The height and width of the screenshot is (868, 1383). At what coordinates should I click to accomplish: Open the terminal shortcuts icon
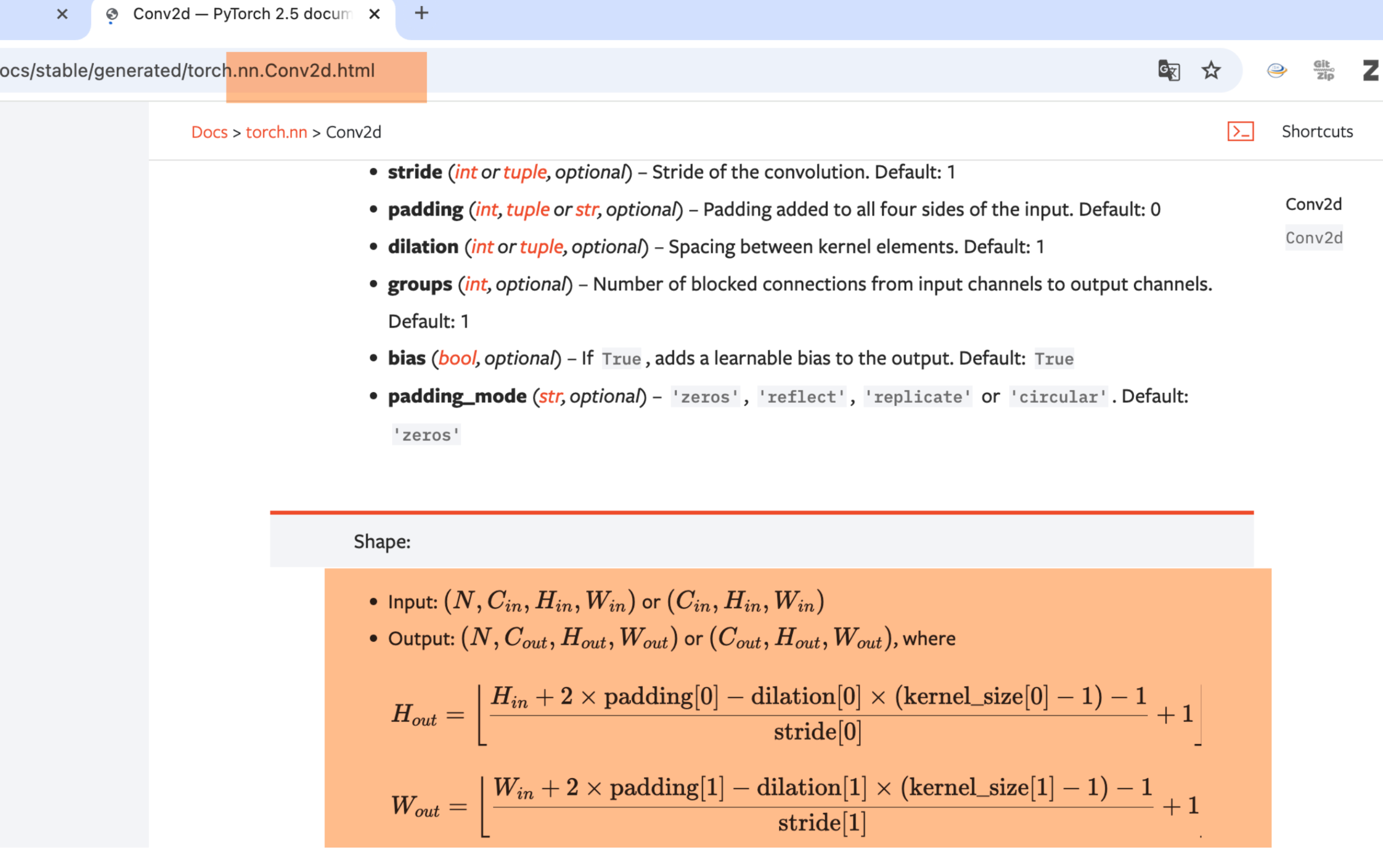(x=1240, y=132)
